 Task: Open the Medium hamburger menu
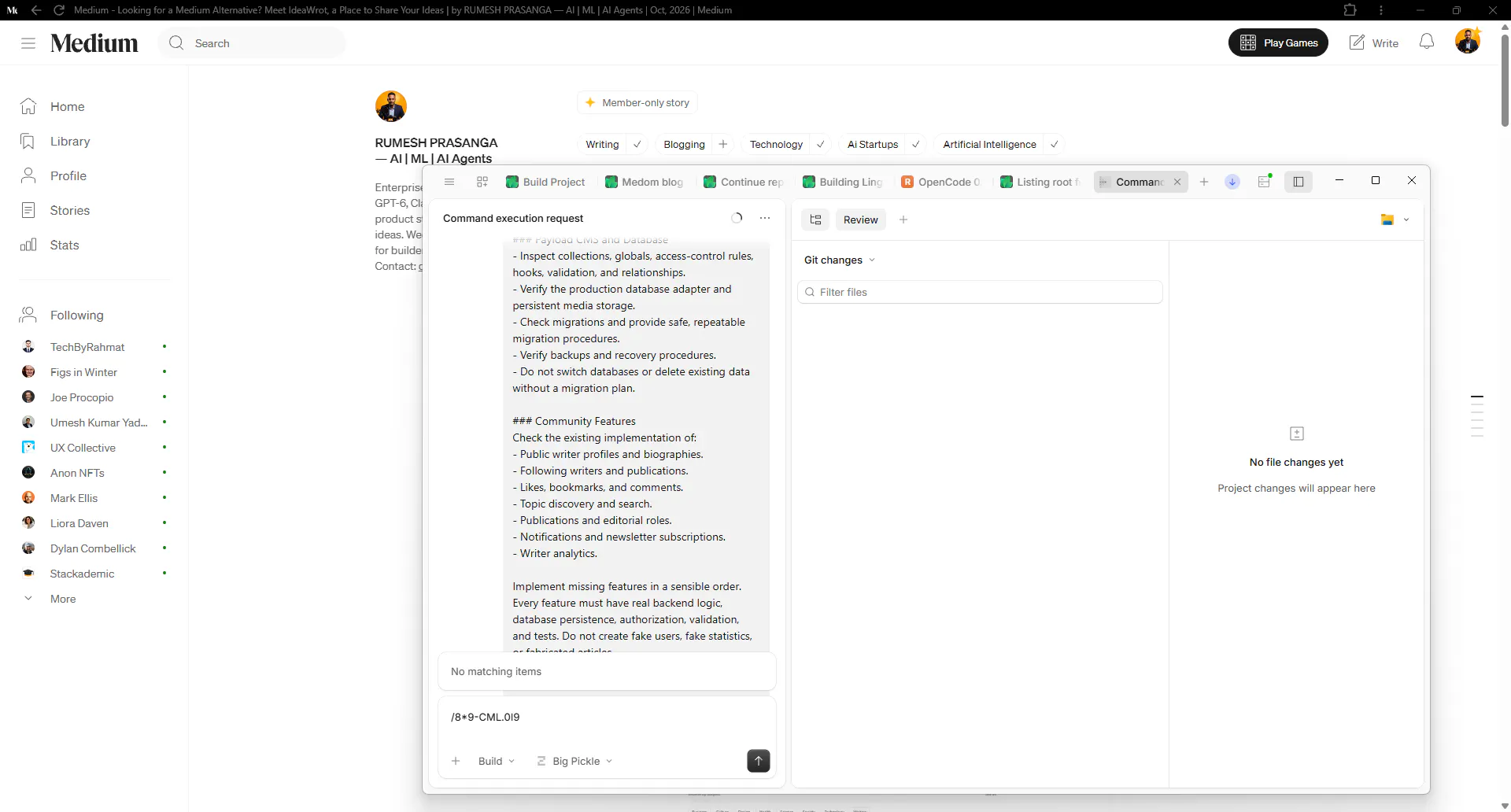tap(28, 43)
